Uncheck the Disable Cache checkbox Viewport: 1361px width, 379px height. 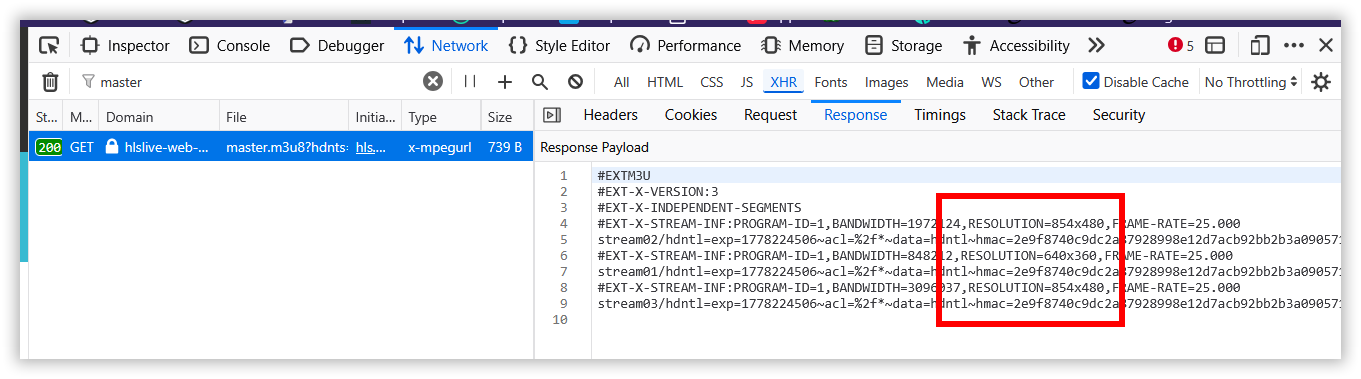[x=1091, y=81]
